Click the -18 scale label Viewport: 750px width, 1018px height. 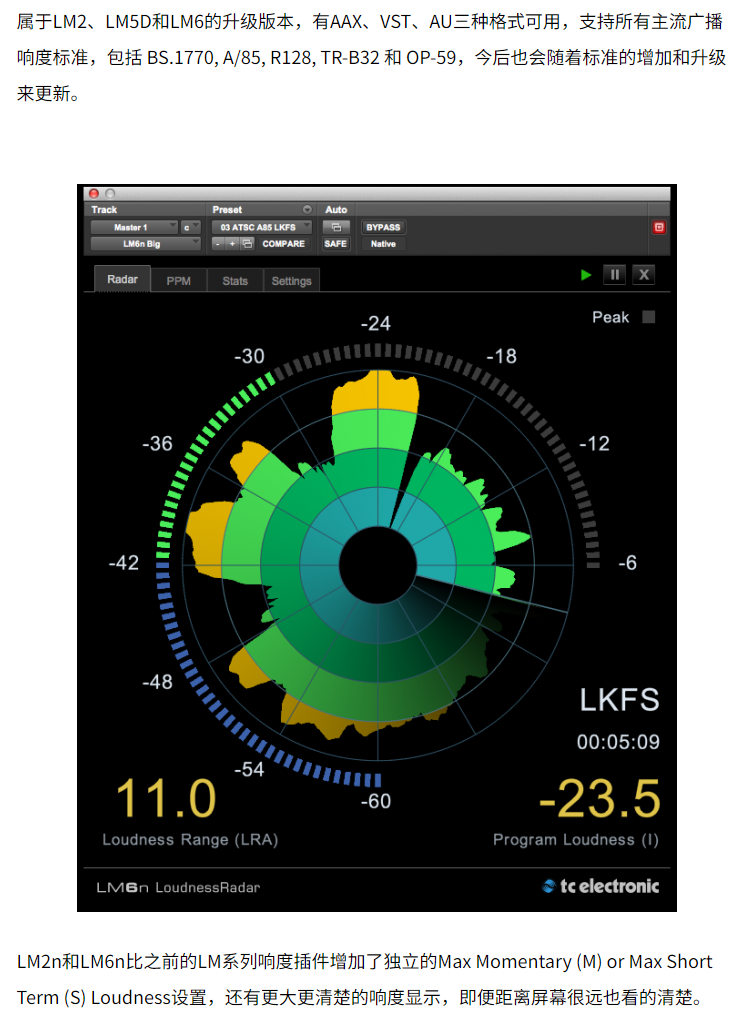[501, 356]
